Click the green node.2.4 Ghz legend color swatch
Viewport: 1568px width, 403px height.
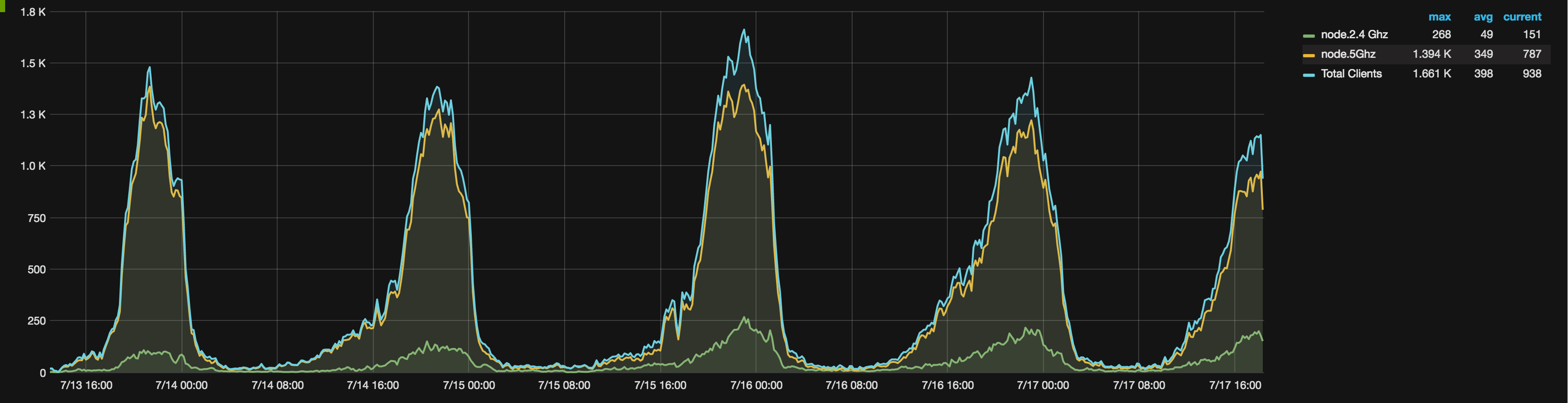pos(1309,36)
